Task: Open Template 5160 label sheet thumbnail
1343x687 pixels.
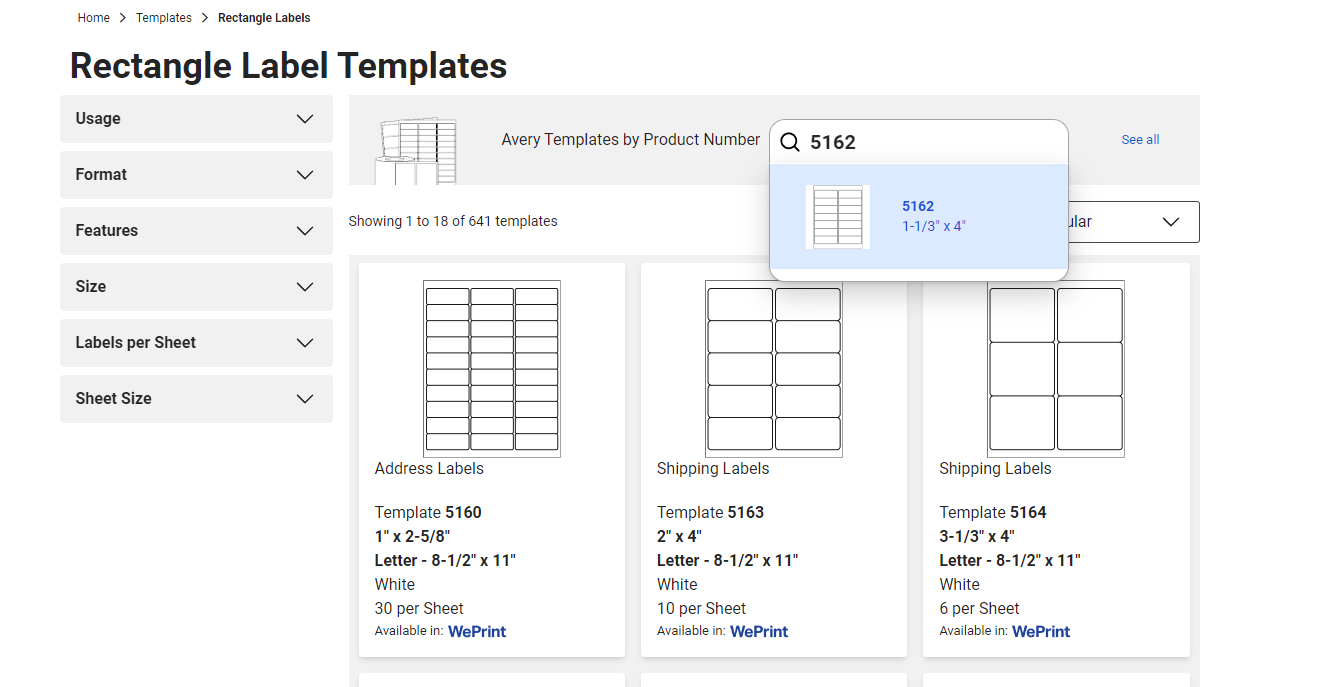Action: tap(492, 369)
